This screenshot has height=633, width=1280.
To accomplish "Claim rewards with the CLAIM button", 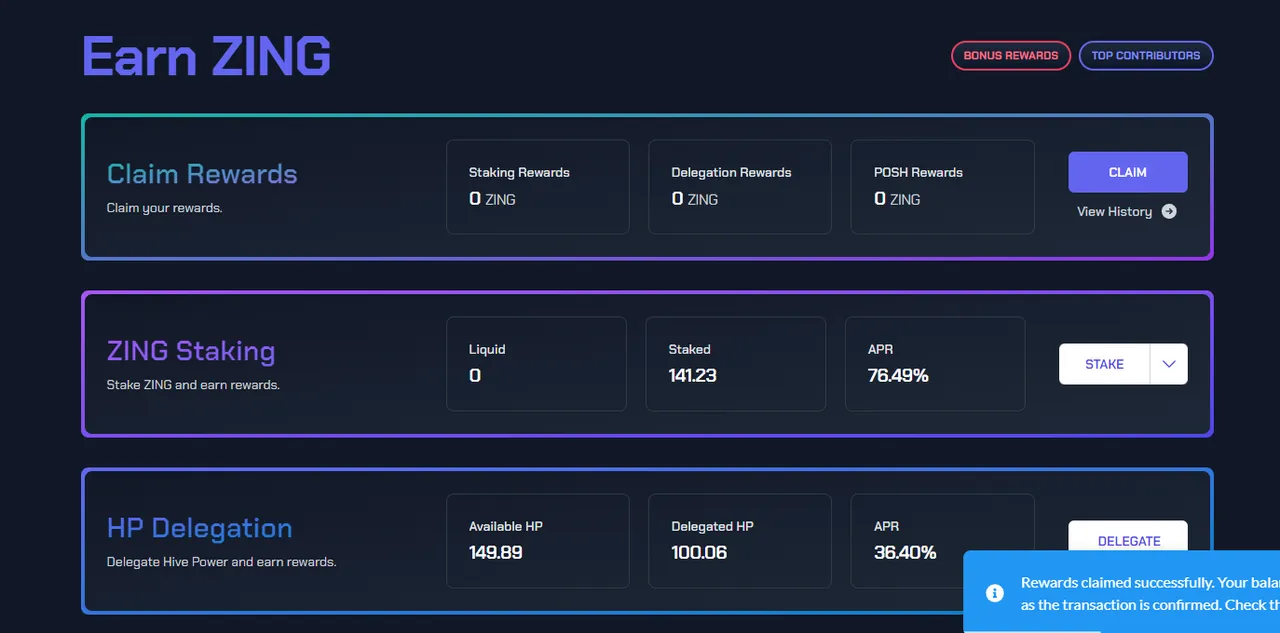I will [x=1127, y=172].
